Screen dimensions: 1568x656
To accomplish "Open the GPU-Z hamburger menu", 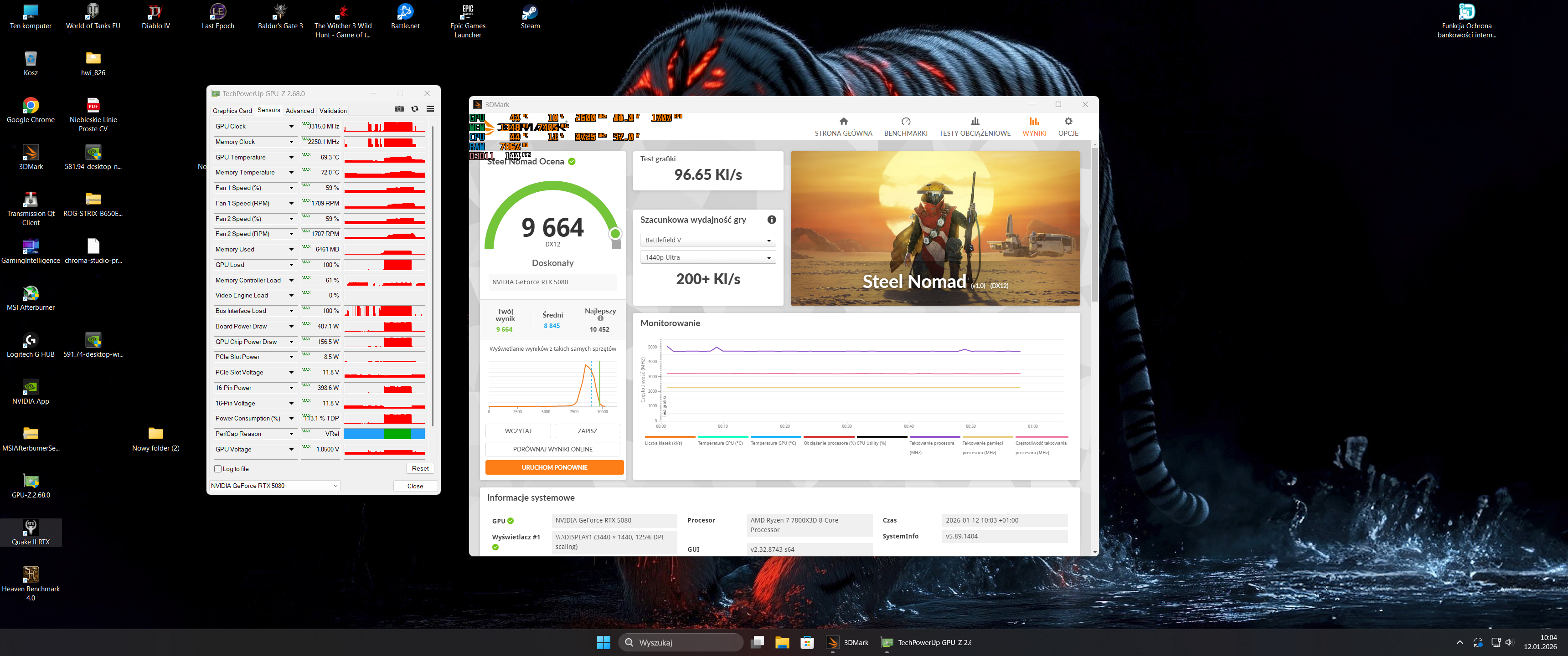I will click(x=430, y=109).
